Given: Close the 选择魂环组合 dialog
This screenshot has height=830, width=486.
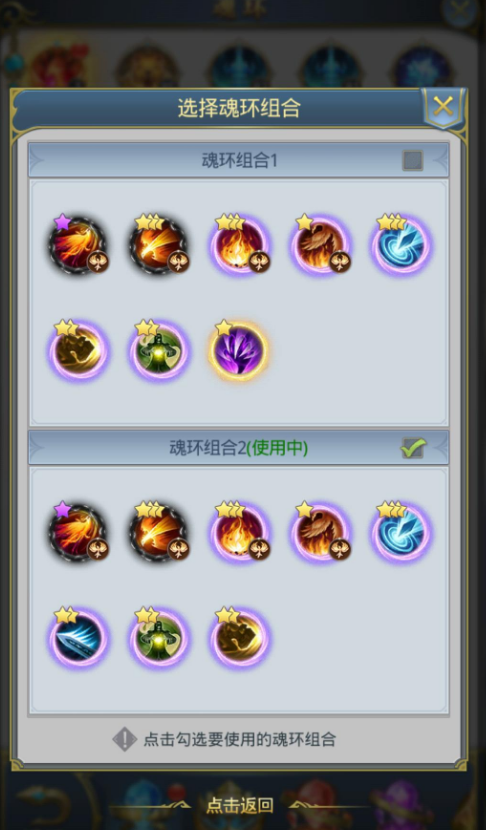Looking at the screenshot, I should pyautogui.click(x=443, y=107).
